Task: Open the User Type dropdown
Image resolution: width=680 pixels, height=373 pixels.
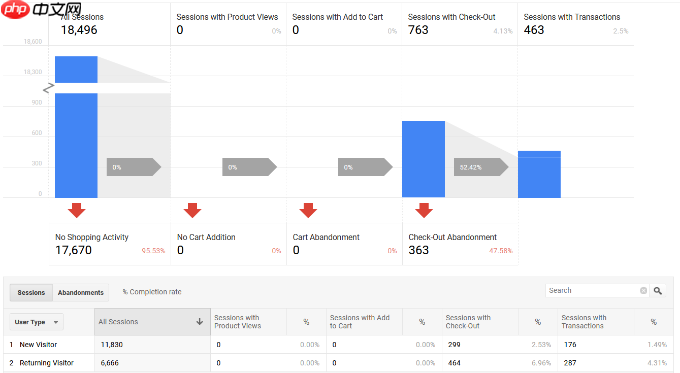Action: pyautogui.click(x=36, y=322)
